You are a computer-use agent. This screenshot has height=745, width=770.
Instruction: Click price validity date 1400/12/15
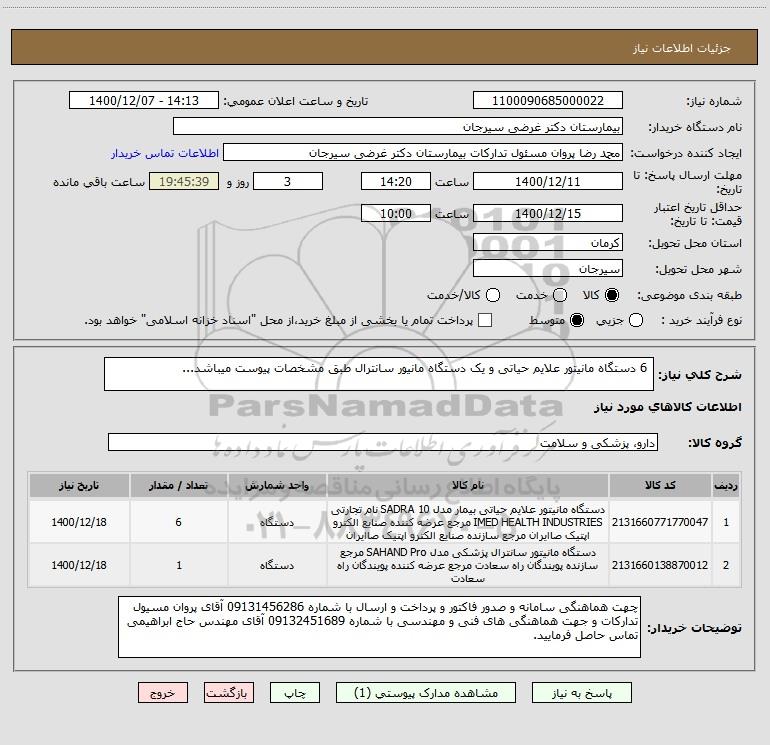[548, 213]
